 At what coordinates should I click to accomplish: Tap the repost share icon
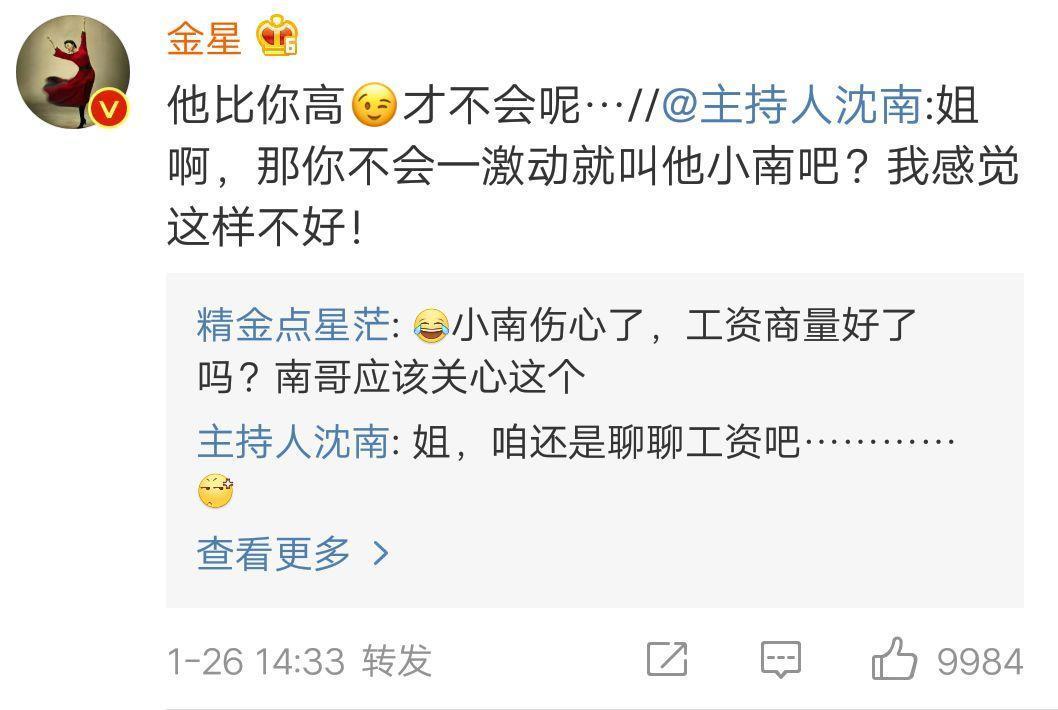(x=667, y=659)
